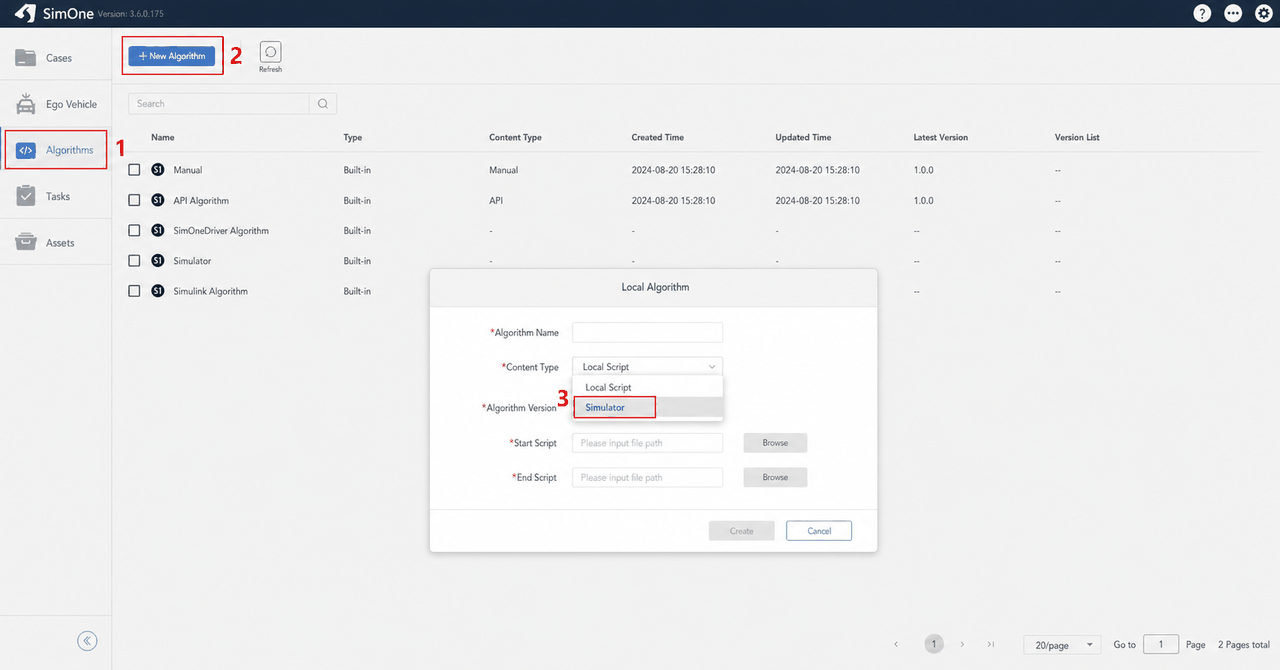
Task: Open the 20/page size dropdown
Action: click(x=1062, y=645)
